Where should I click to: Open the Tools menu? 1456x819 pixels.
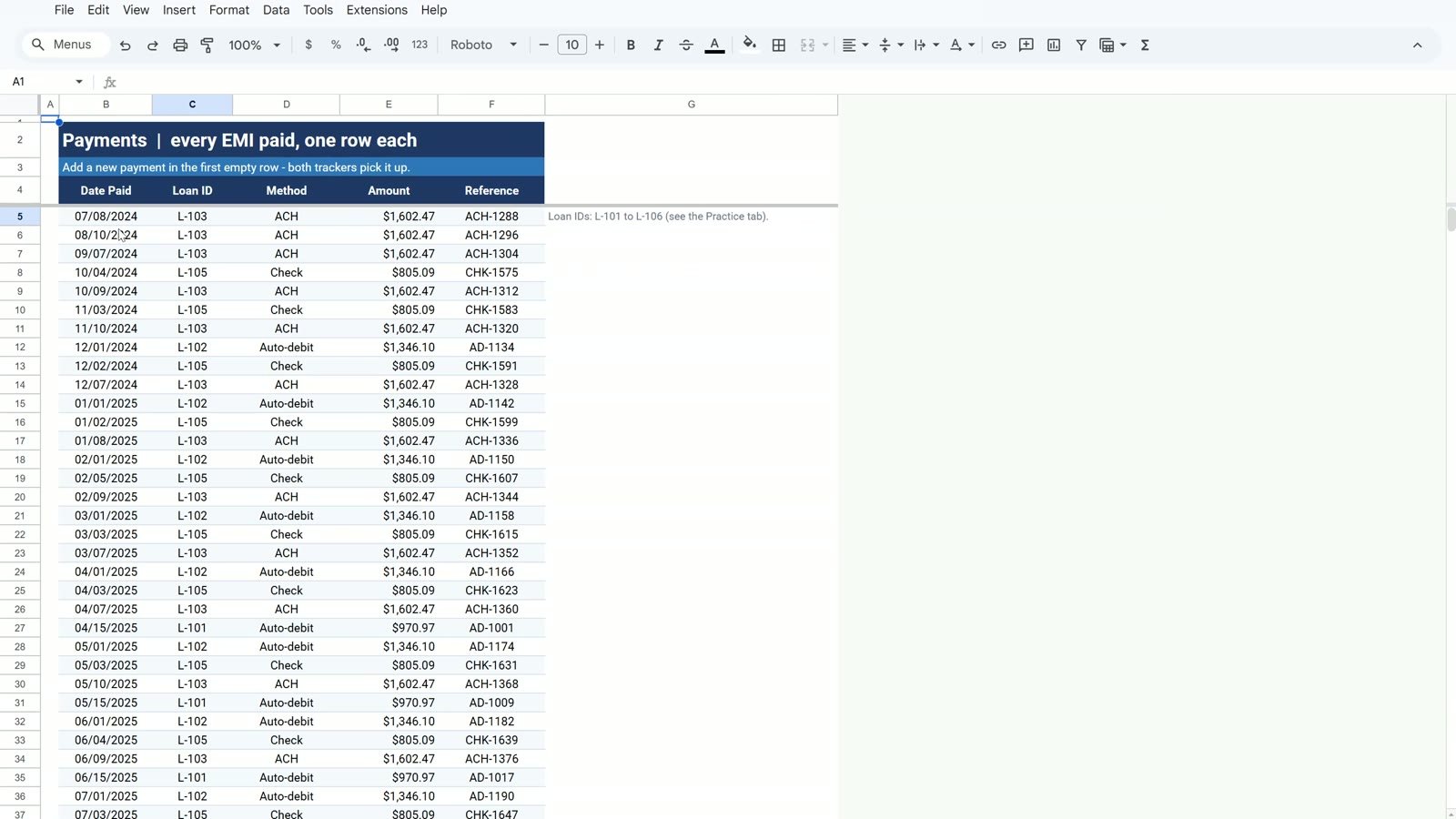pos(318,10)
